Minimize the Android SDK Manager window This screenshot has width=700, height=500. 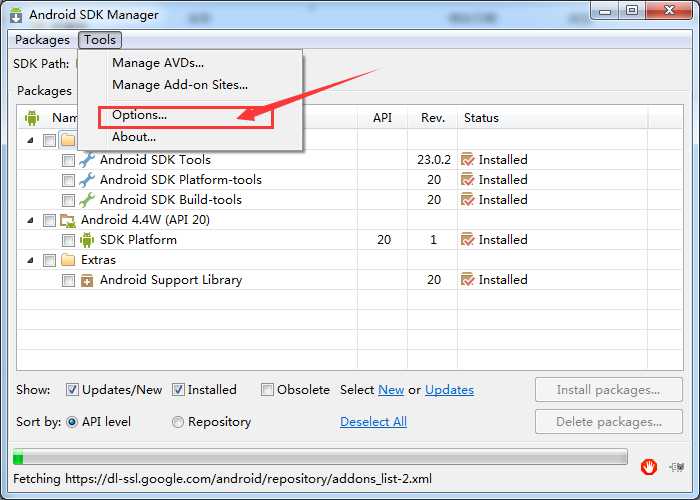605,11
